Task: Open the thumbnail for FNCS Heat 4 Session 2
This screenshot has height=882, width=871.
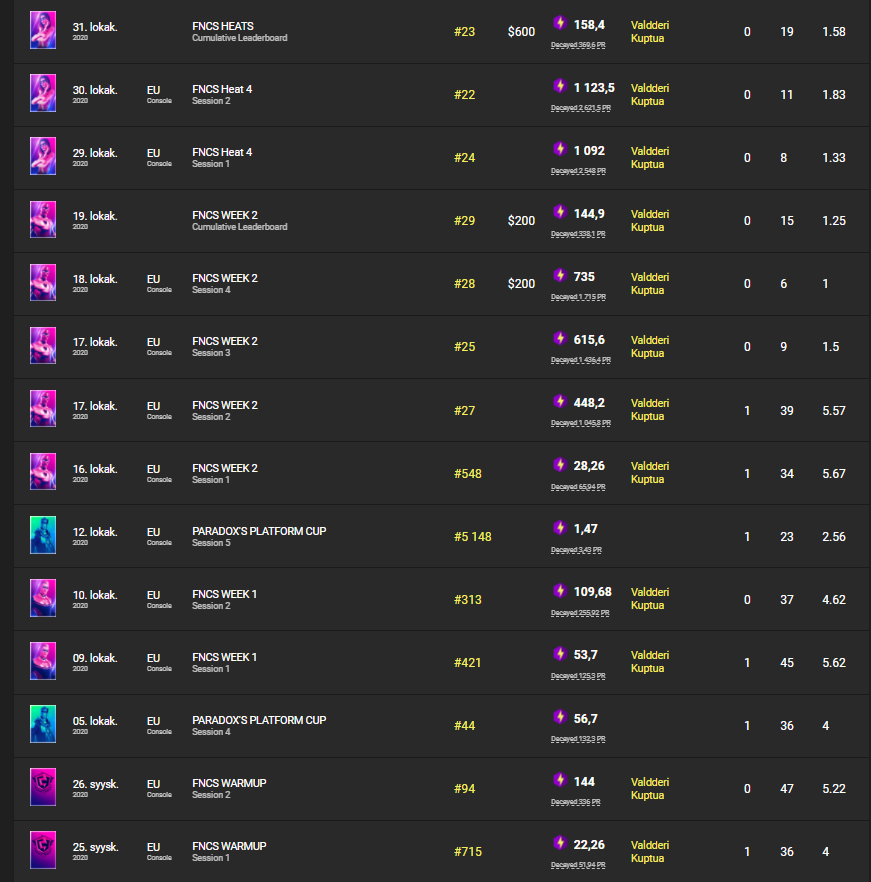Action: (x=43, y=93)
